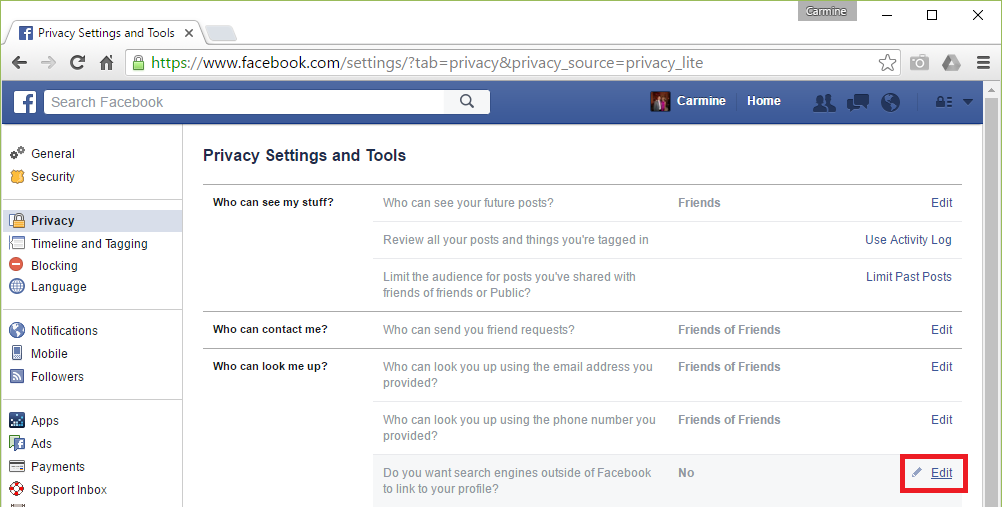Edit search engines linking setting

(941, 473)
